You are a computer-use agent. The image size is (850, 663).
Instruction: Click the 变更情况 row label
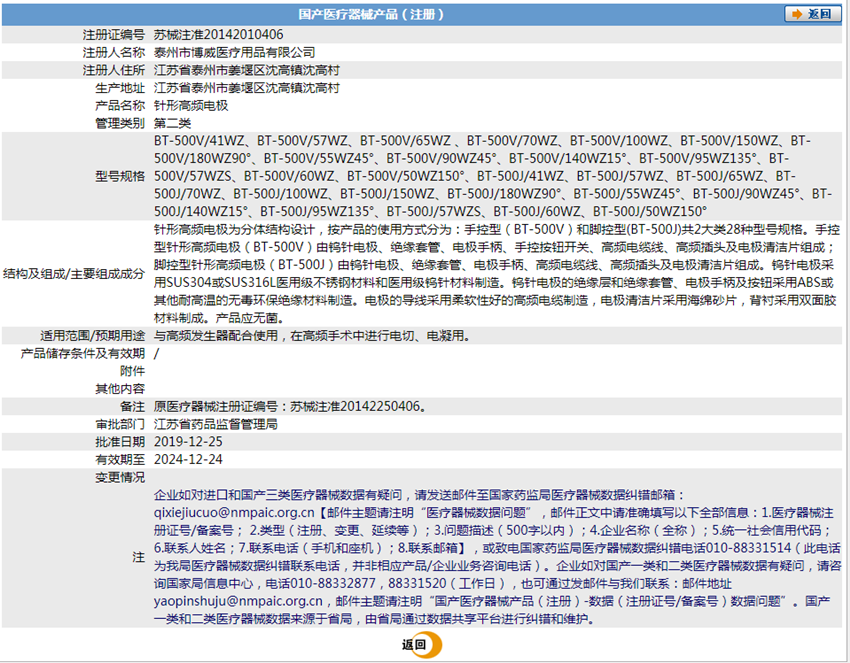click(119, 477)
